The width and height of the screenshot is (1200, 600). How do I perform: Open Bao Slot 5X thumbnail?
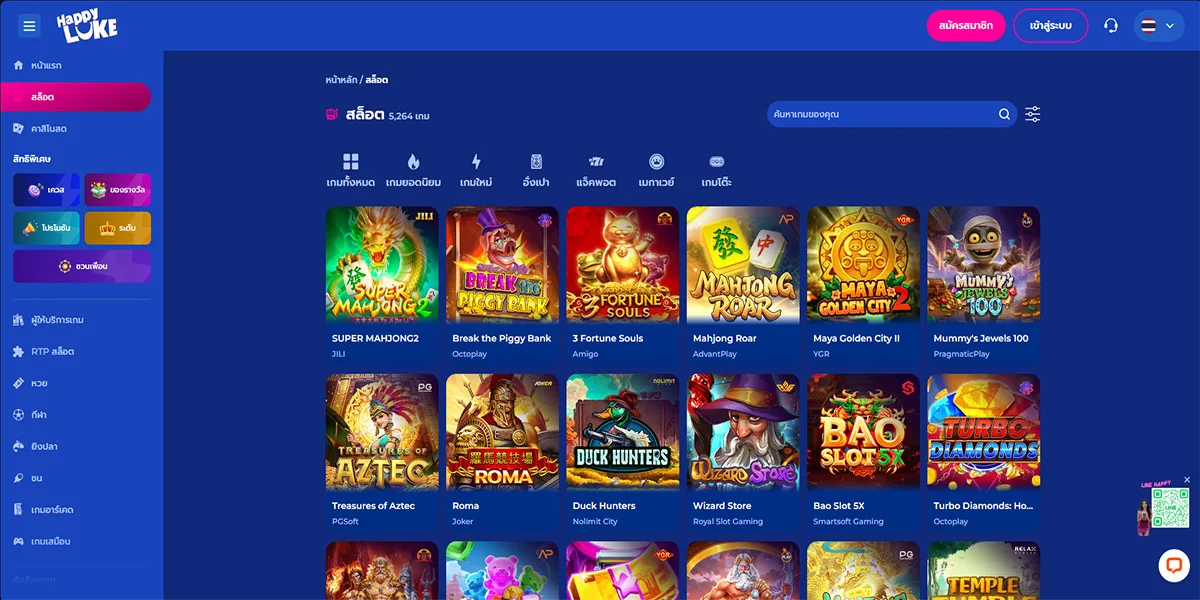[863, 432]
